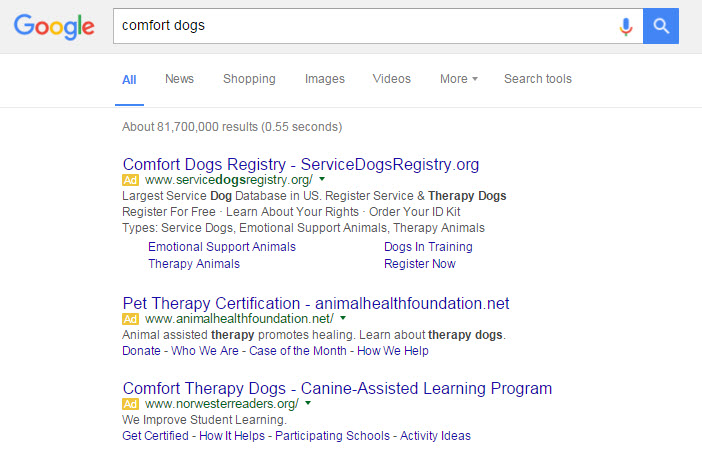702x457 pixels.
Task: Switch to the News tab
Action: click(179, 79)
